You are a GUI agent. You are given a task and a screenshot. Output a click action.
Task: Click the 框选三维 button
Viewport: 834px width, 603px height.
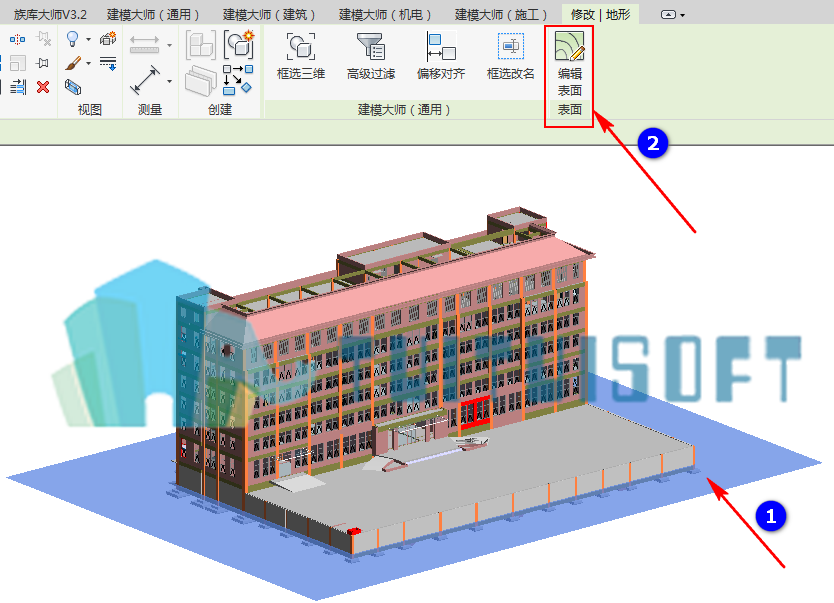pos(301,56)
